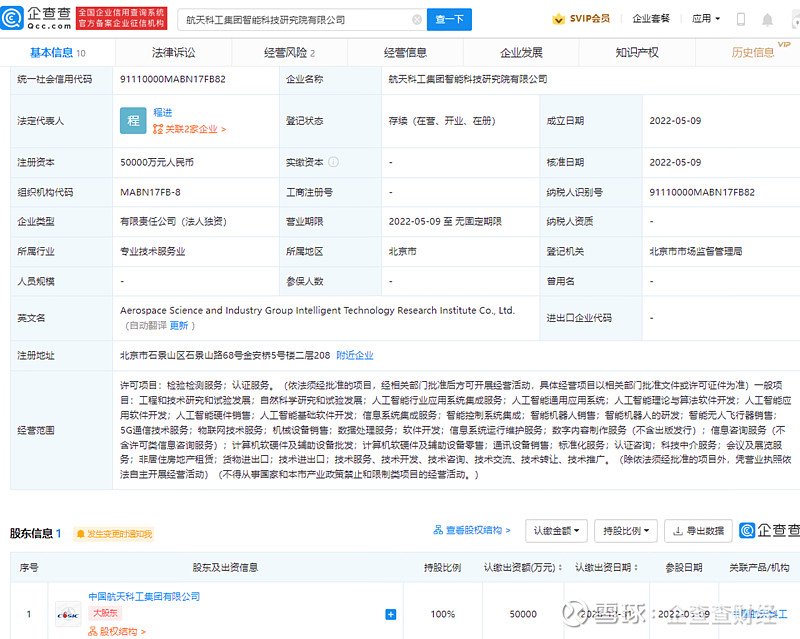Sort by the 认缴出资额(万元) column header
Viewport: 800px width, 639px height.
point(522,568)
